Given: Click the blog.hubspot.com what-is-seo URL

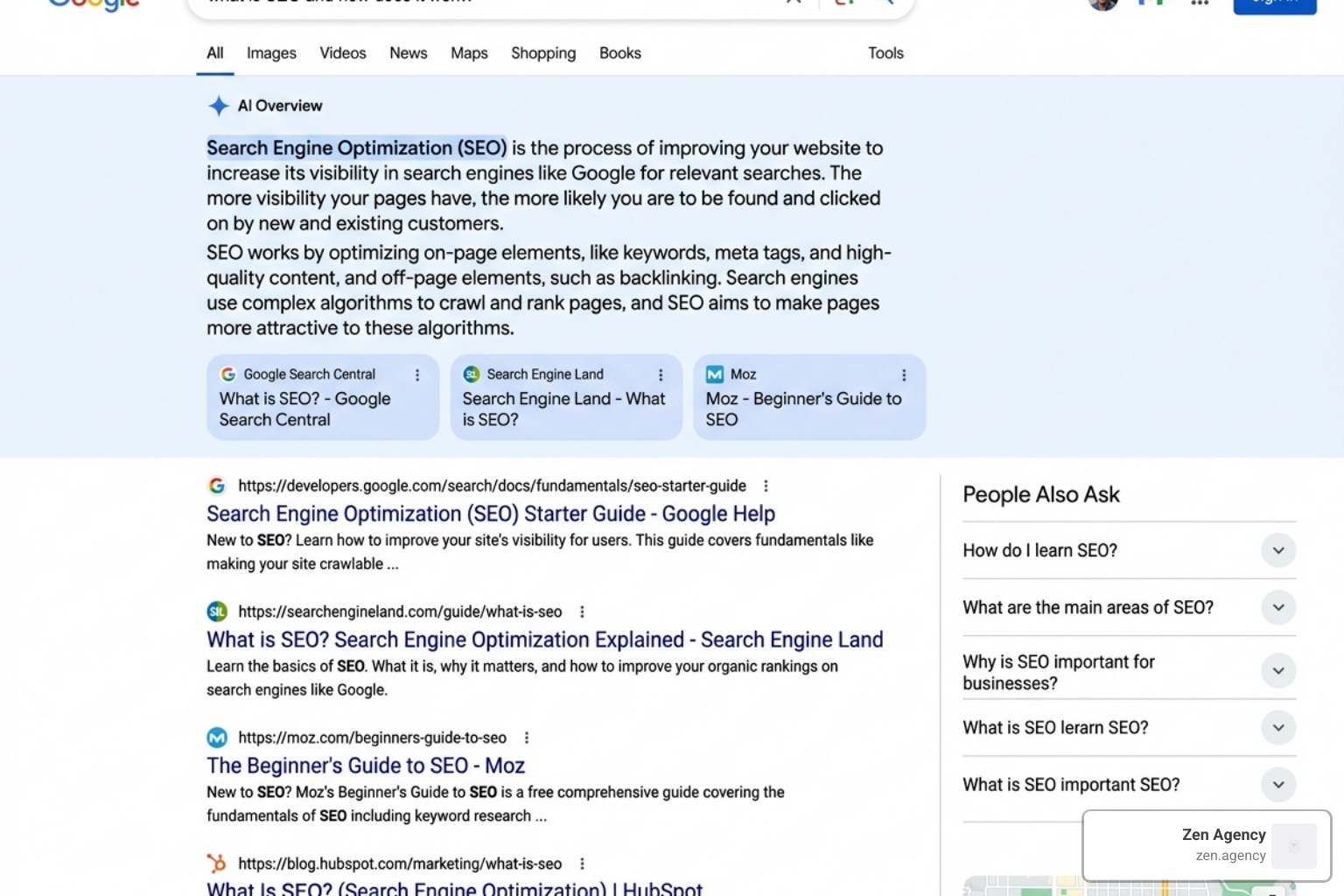Looking at the screenshot, I should click(400, 864).
